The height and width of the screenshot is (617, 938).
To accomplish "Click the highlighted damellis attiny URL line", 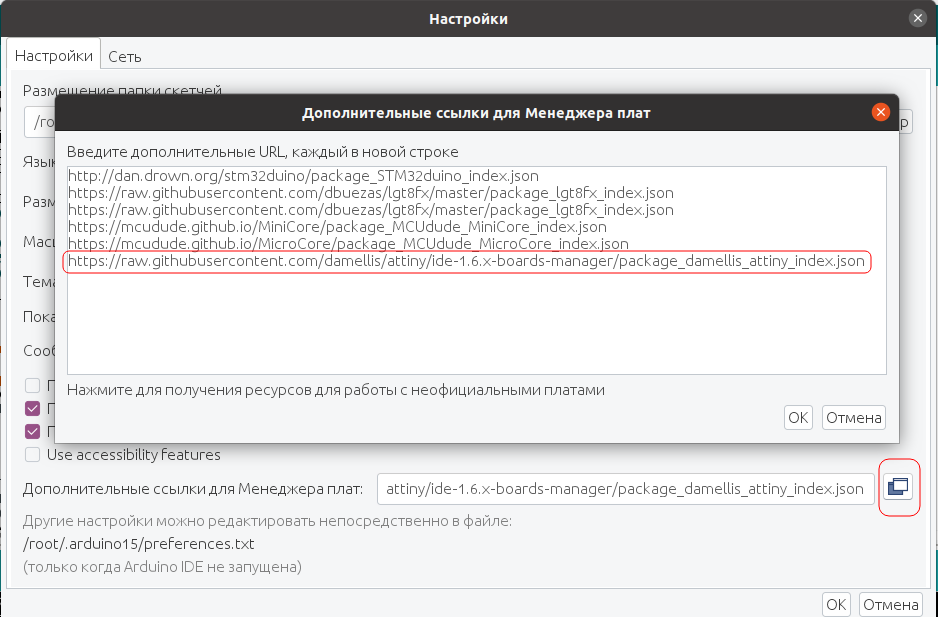I will [467, 262].
